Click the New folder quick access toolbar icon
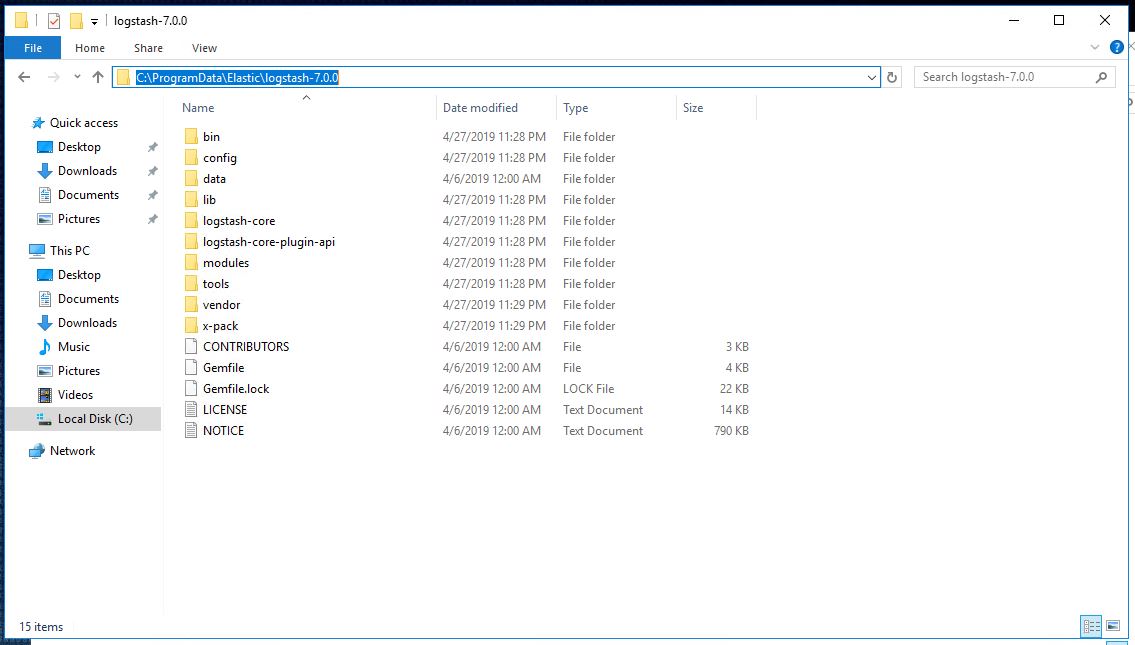 tap(76, 21)
